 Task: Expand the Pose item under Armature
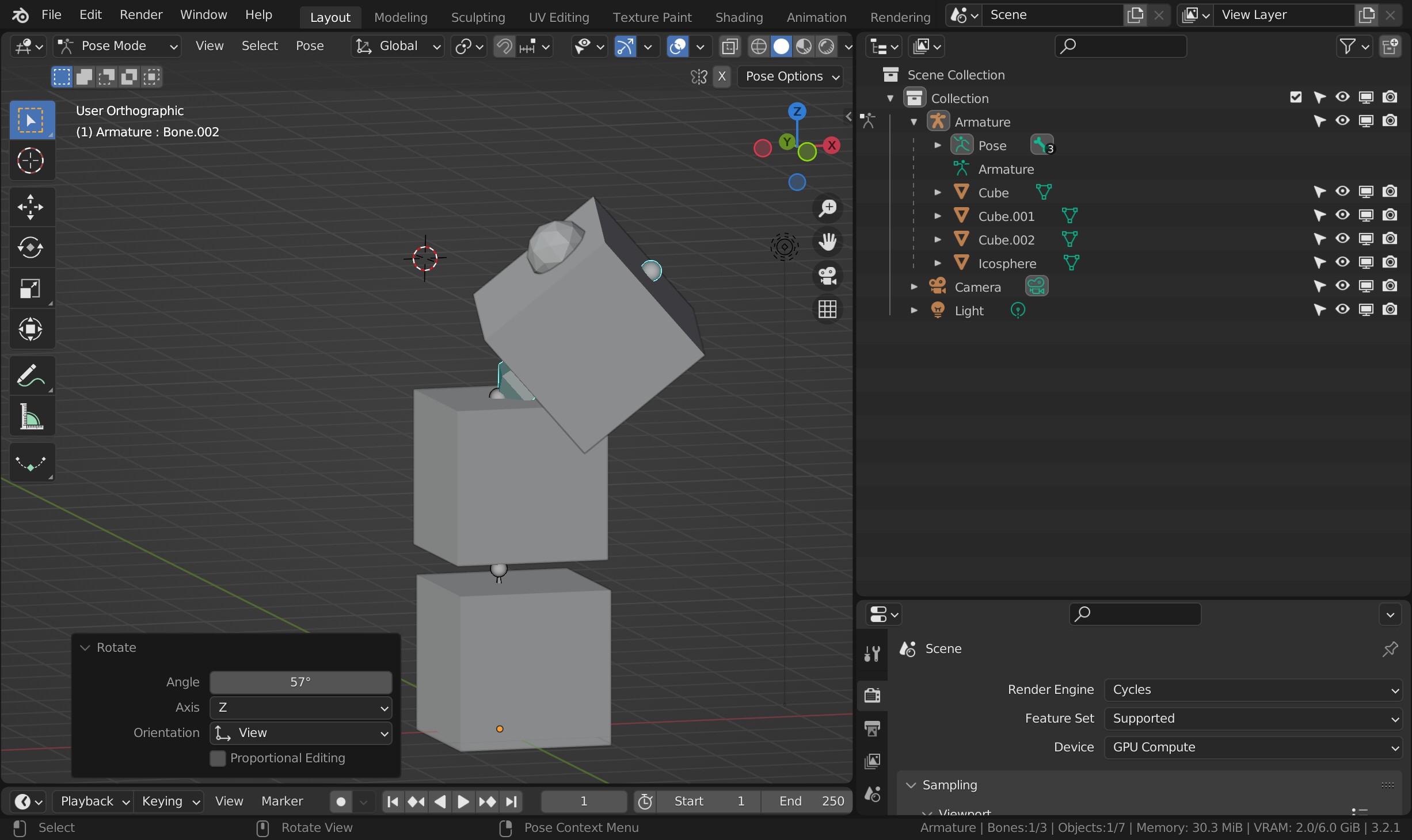(x=937, y=144)
